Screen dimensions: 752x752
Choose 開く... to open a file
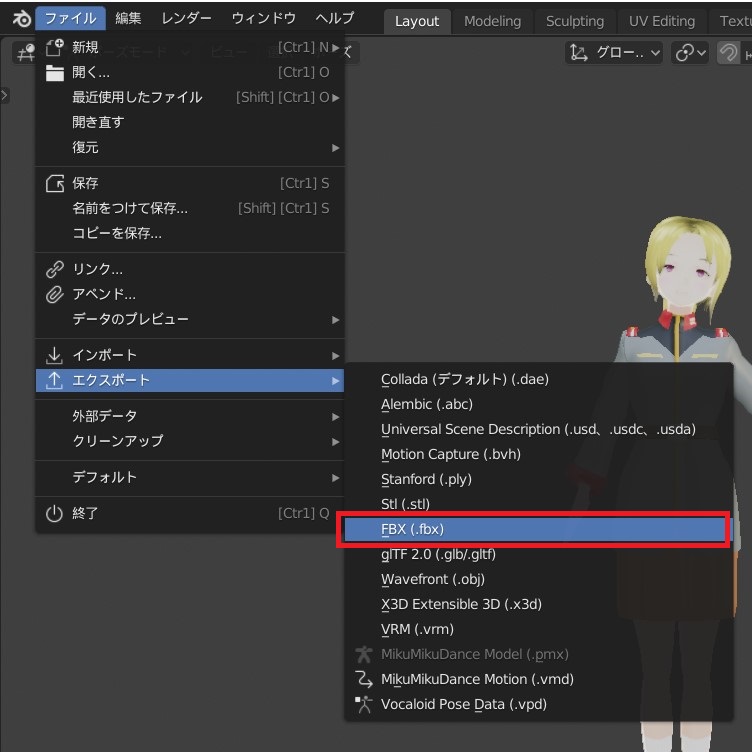click(190, 72)
